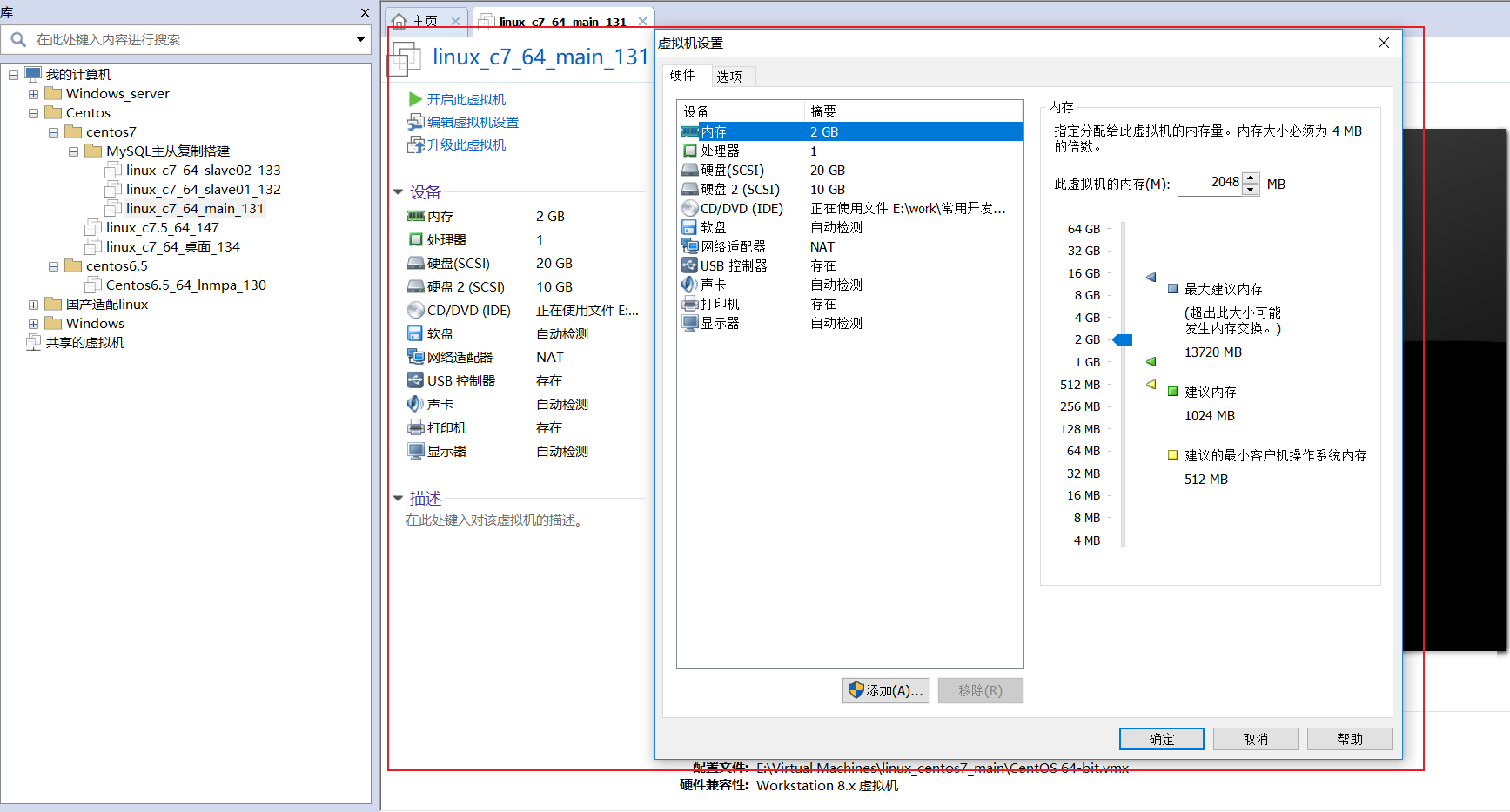Click the 帮助 button
The width and height of the screenshot is (1510, 812).
click(x=1350, y=739)
